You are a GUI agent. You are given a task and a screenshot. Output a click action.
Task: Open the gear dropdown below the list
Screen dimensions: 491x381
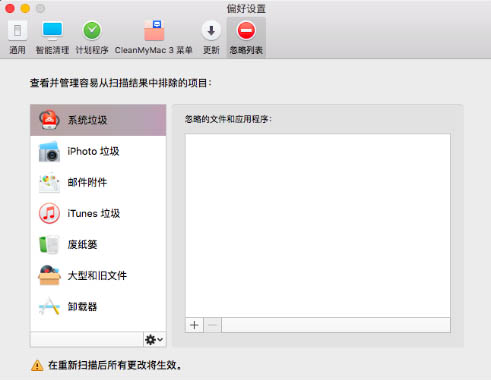(155, 340)
